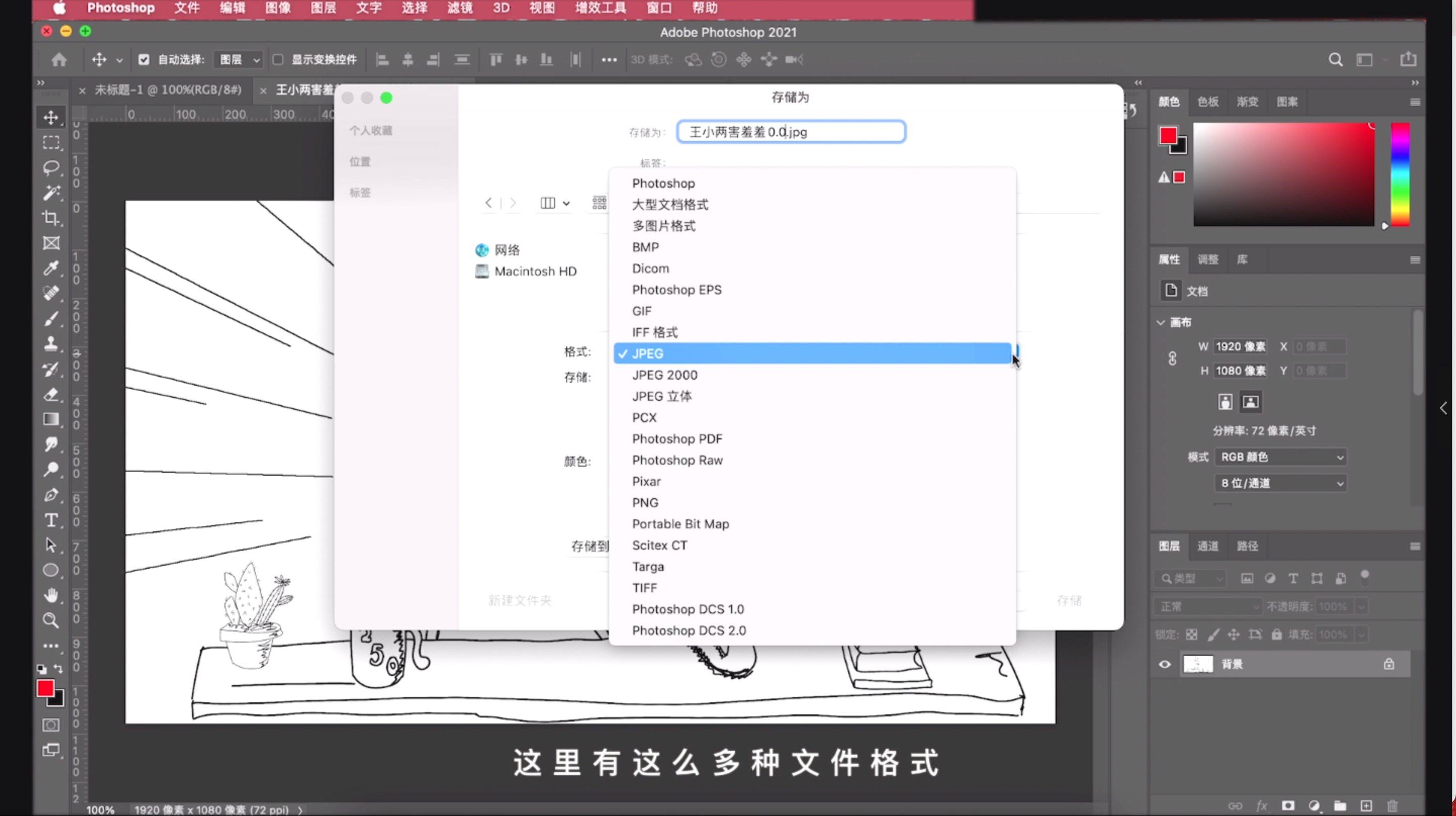Image resolution: width=1456 pixels, height=816 pixels.
Task: Select the Type tool
Action: tap(51, 520)
